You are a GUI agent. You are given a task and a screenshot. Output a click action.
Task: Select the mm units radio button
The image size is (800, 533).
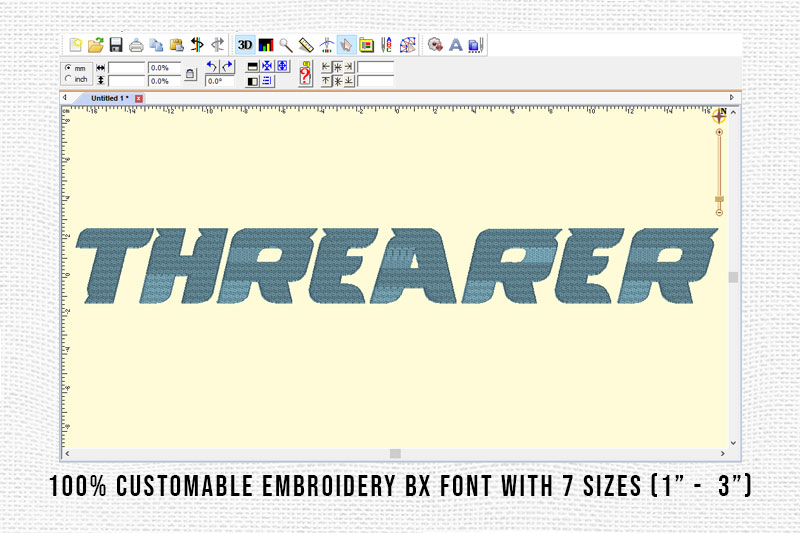68,67
